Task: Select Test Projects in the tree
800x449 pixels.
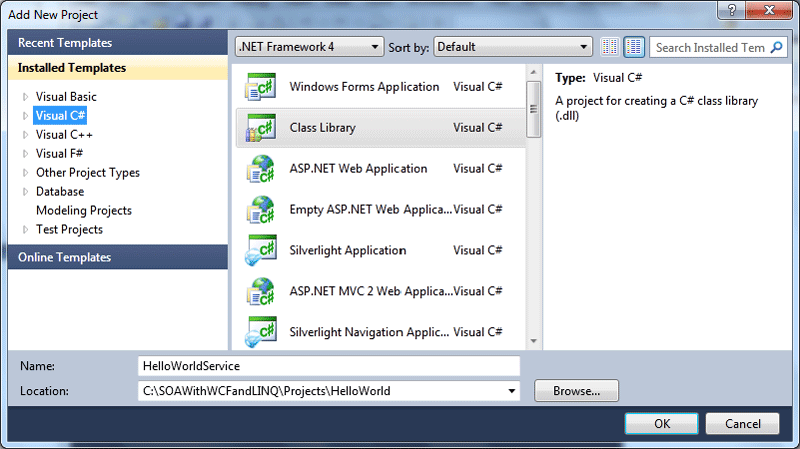Action: (69, 230)
